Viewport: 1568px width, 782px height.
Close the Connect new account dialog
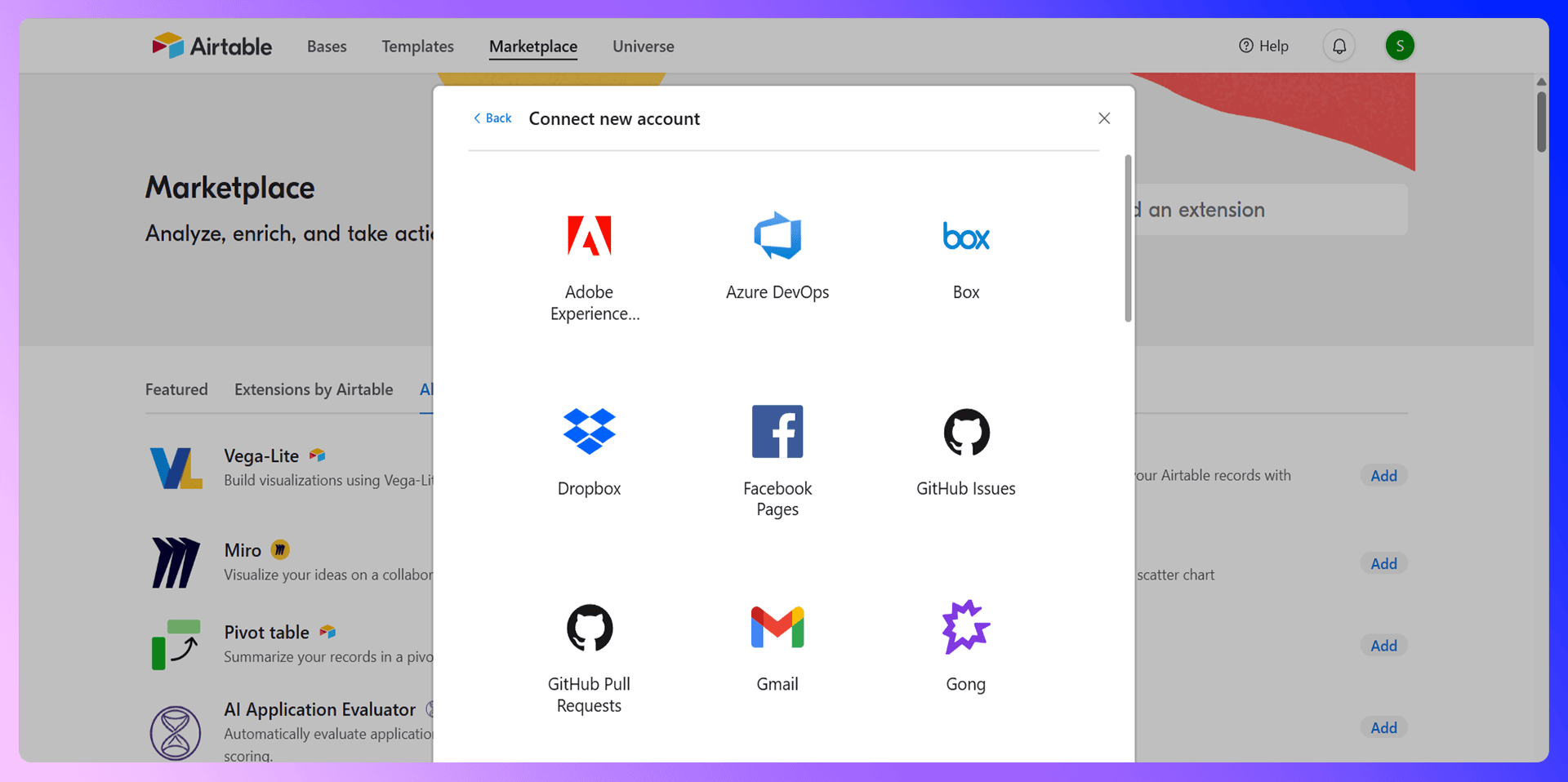1104,118
